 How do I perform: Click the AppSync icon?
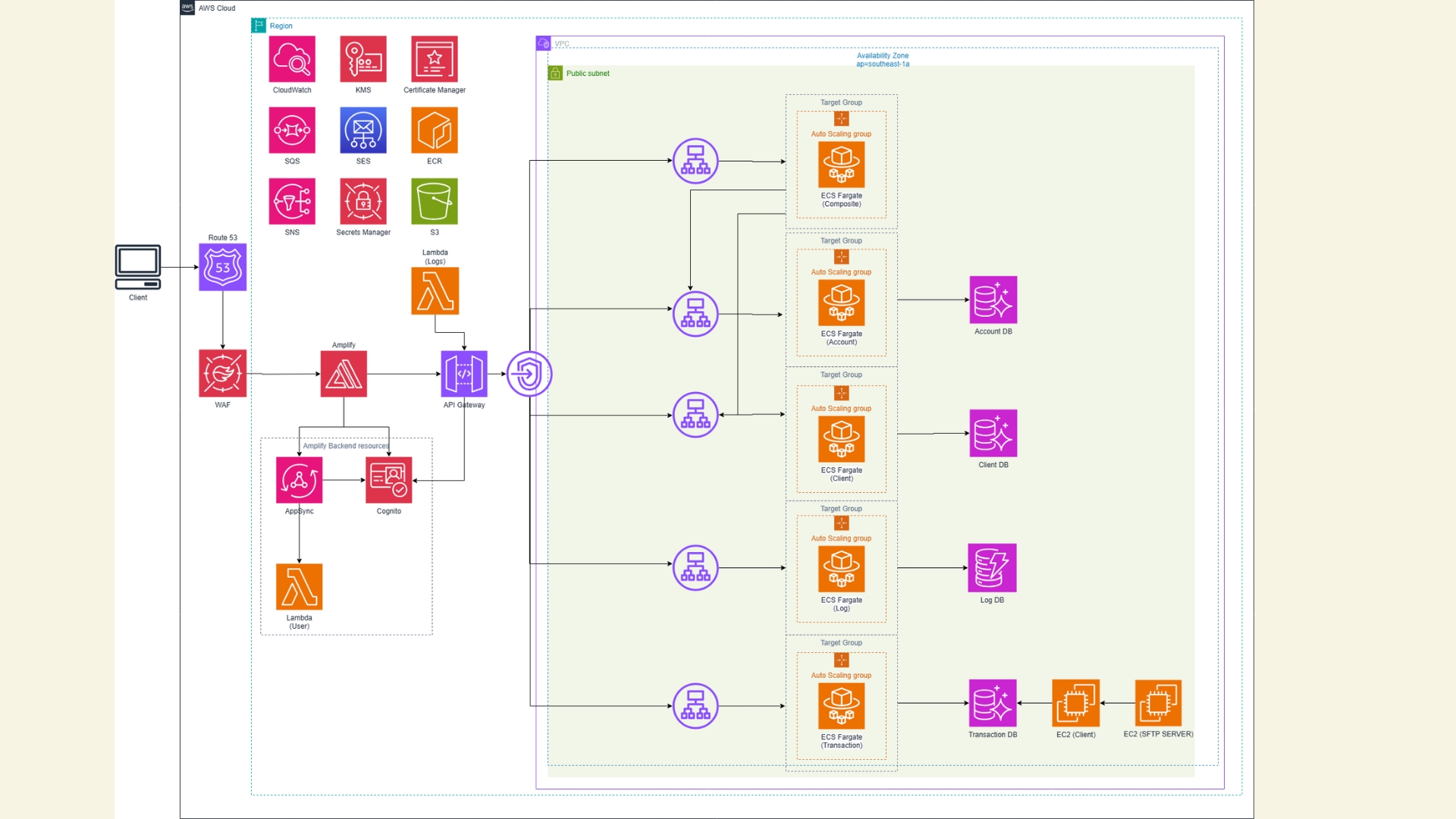(300, 480)
